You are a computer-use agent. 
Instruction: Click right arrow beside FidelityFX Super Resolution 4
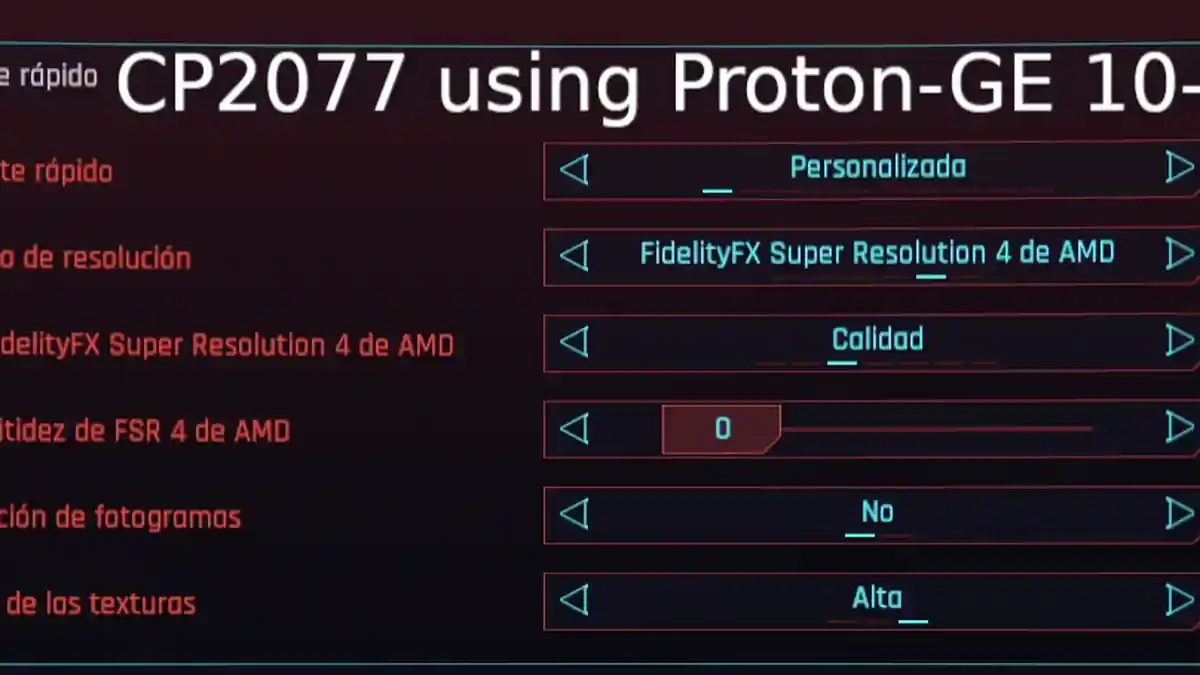[1180, 254]
